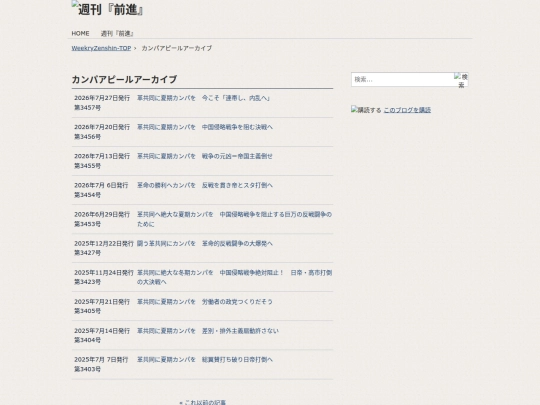
Task: Open the このブログを購読 subscribe link
Action: point(407,110)
